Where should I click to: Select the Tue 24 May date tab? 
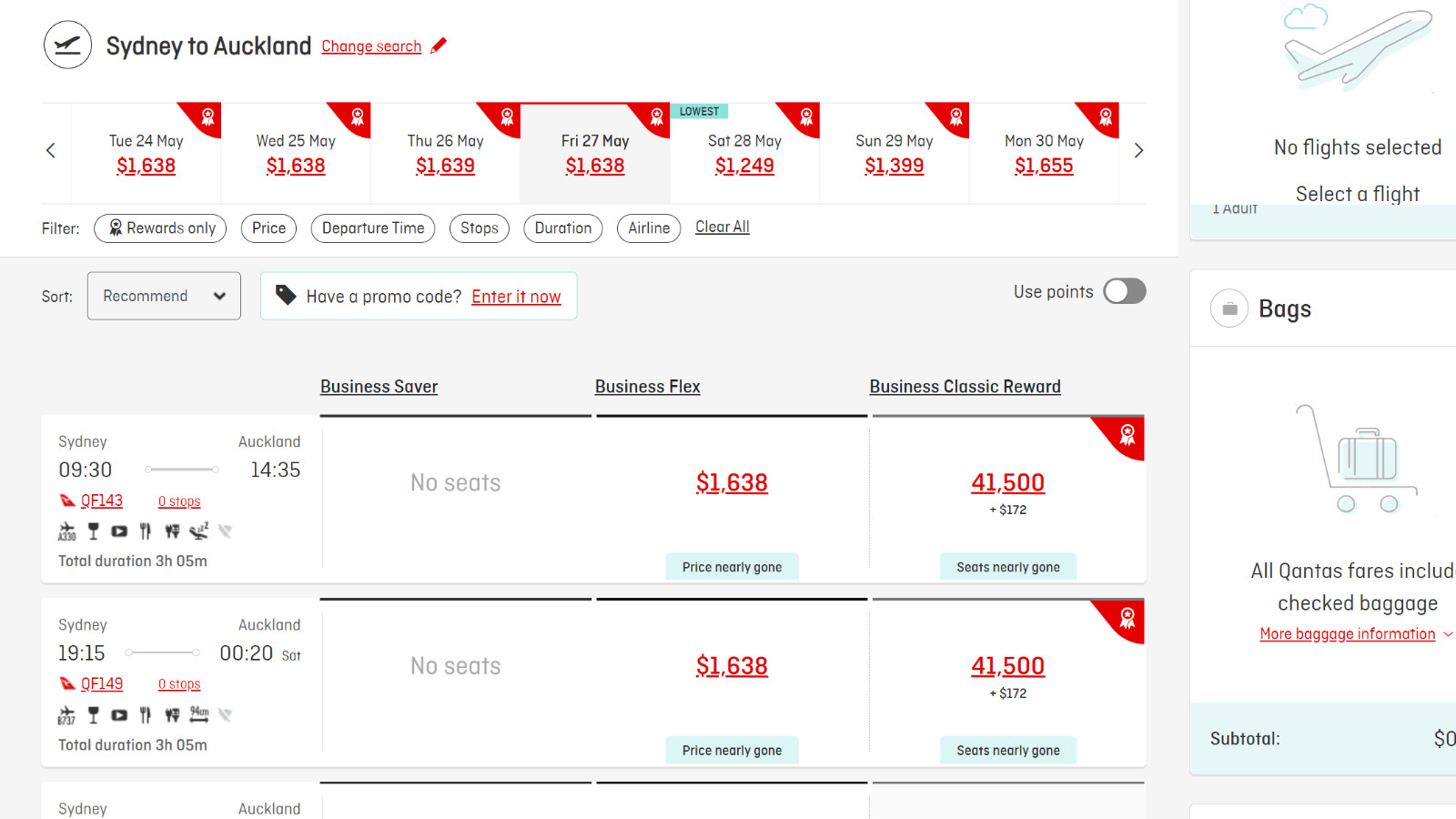(146, 153)
